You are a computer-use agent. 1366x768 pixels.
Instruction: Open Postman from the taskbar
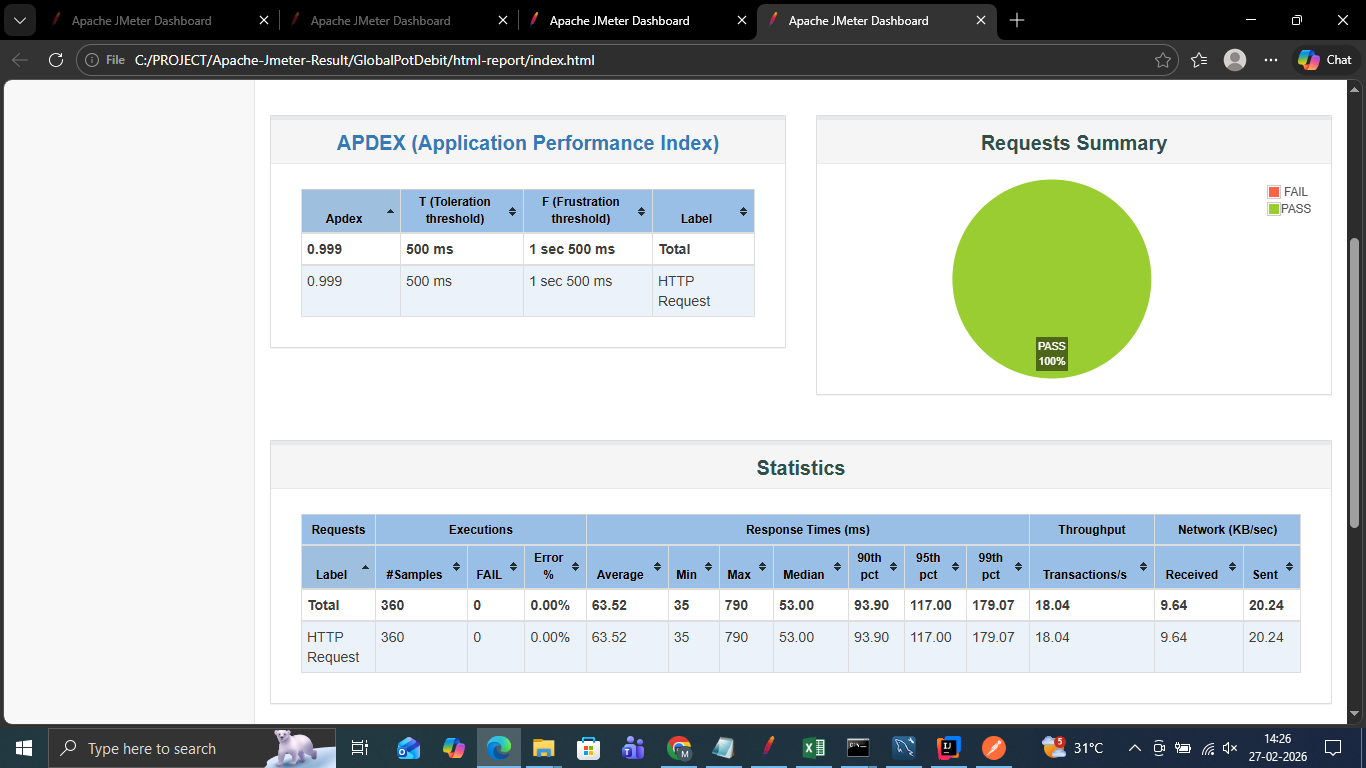point(993,748)
